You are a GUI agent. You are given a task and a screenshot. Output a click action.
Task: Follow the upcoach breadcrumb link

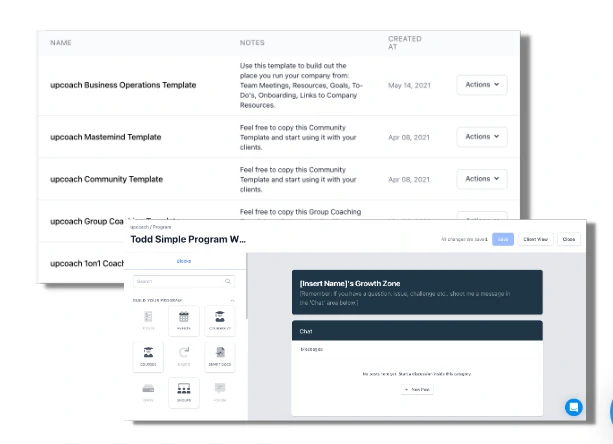point(139,227)
